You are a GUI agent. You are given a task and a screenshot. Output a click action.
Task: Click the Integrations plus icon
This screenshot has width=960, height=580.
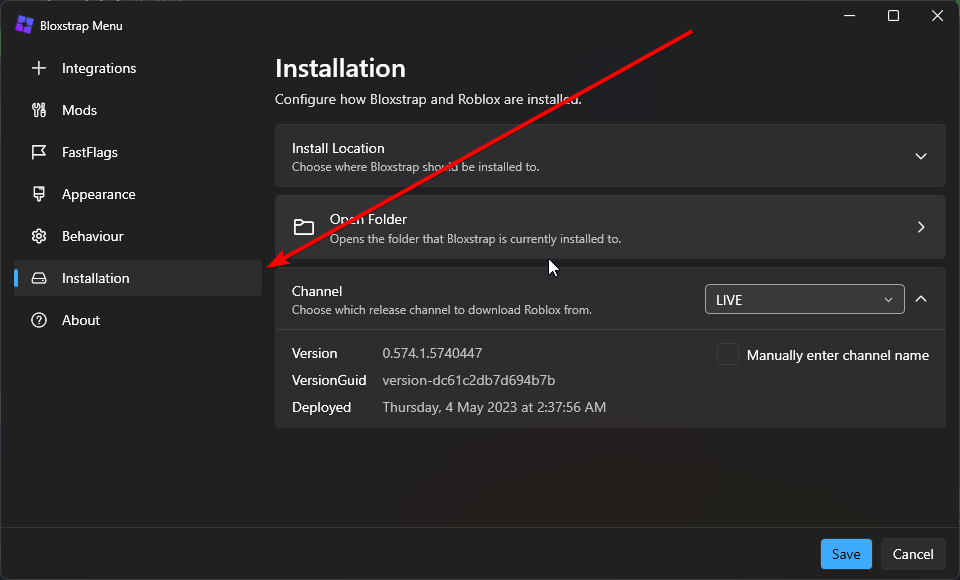(x=40, y=68)
